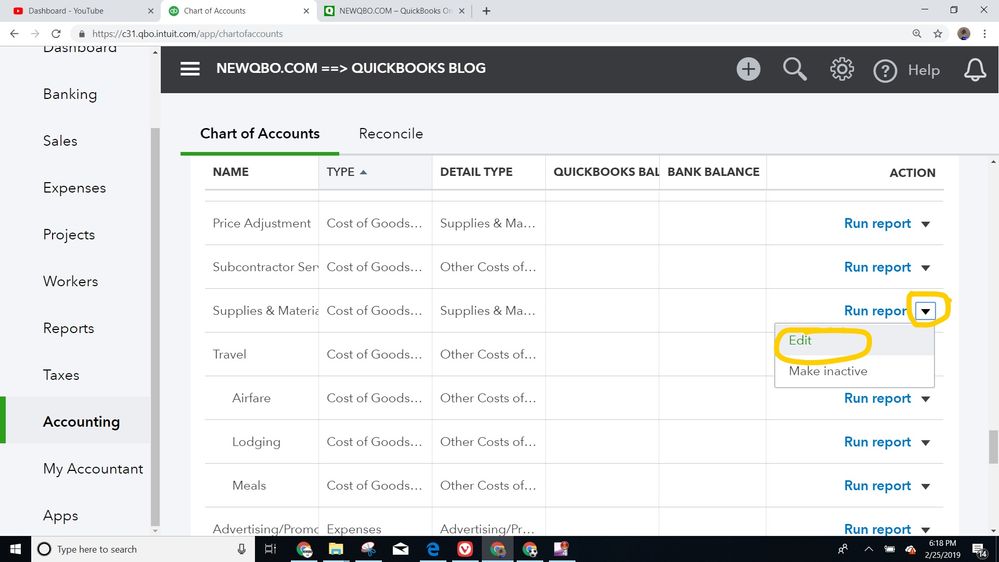Choose Make inactive from dropdown menu
The height and width of the screenshot is (562, 999).
(854, 371)
